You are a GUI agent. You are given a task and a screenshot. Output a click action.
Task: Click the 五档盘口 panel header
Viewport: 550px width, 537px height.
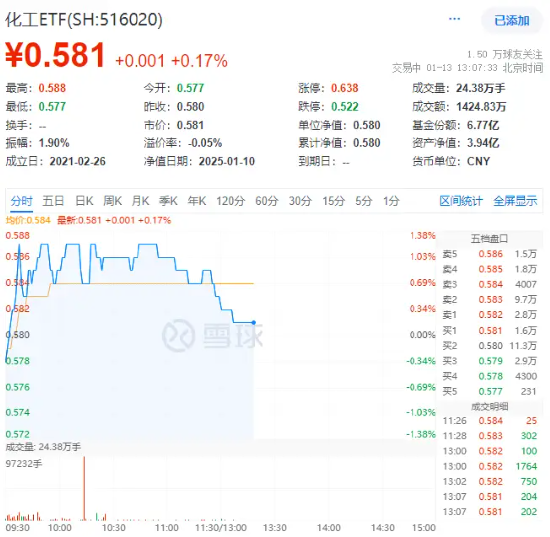click(x=489, y=239)
